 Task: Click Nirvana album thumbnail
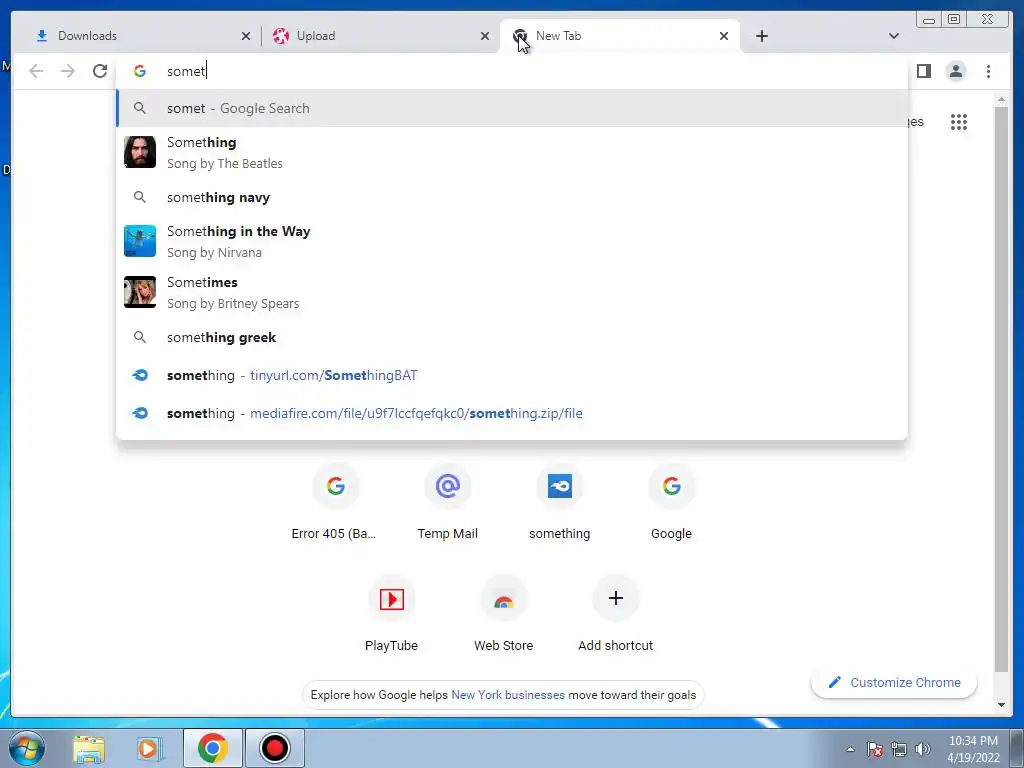[x=140, y=241]
